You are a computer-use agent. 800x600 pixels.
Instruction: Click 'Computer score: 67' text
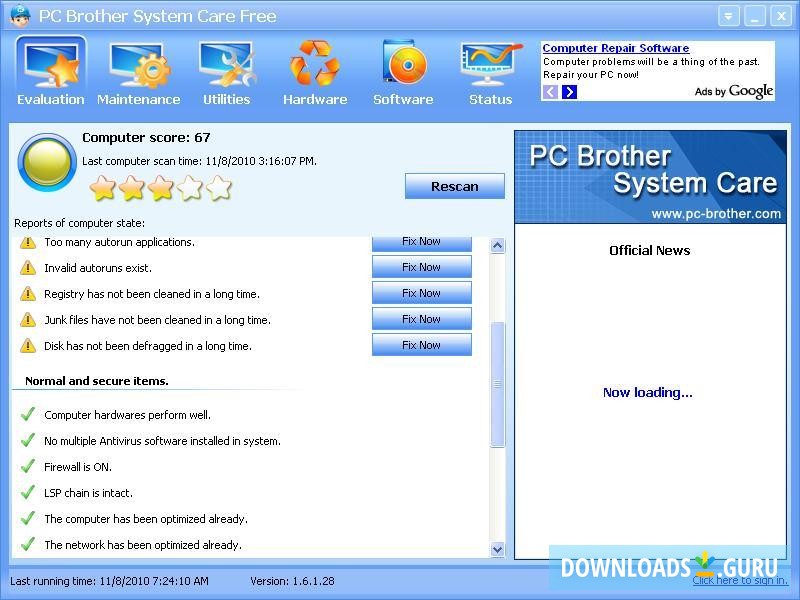(x=146, y=138)
